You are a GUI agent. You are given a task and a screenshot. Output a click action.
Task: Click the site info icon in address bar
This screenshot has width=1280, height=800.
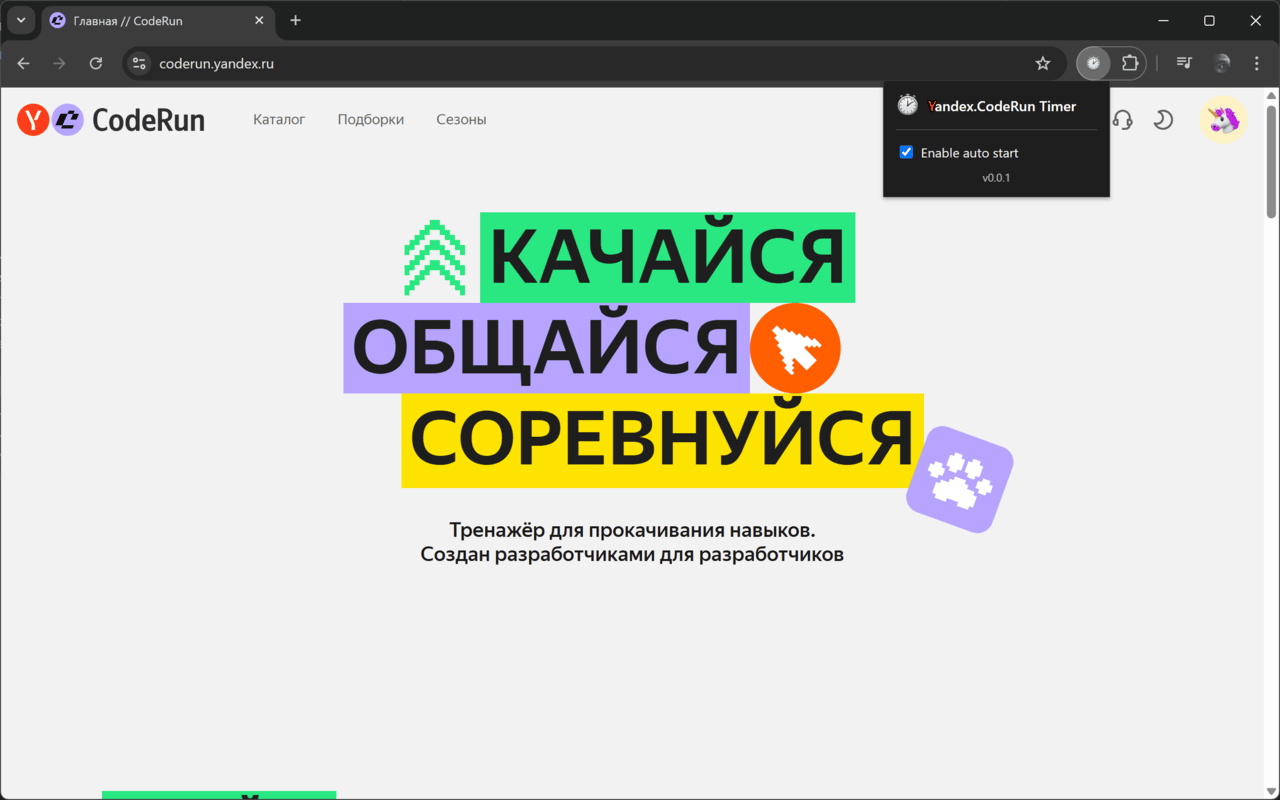[x=138, y=63]
